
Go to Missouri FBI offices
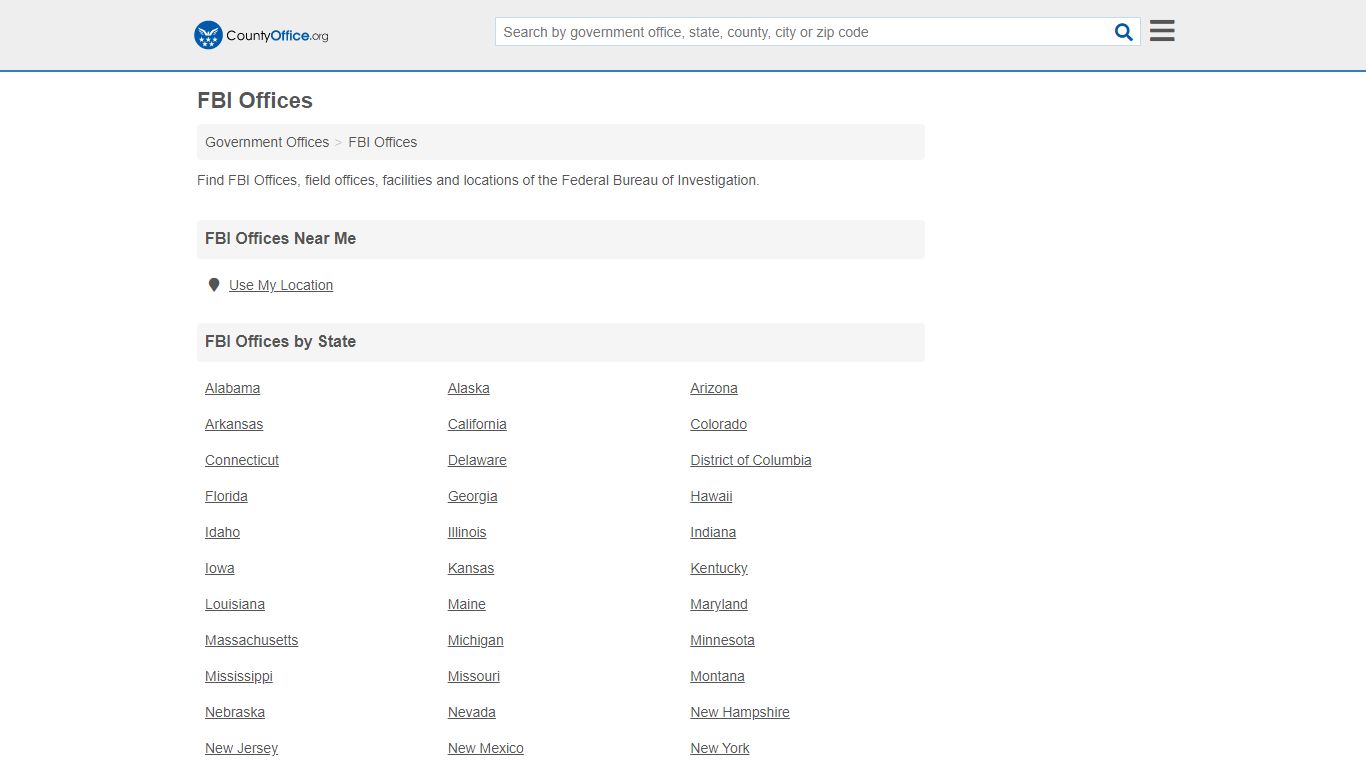tap(474, 676)
